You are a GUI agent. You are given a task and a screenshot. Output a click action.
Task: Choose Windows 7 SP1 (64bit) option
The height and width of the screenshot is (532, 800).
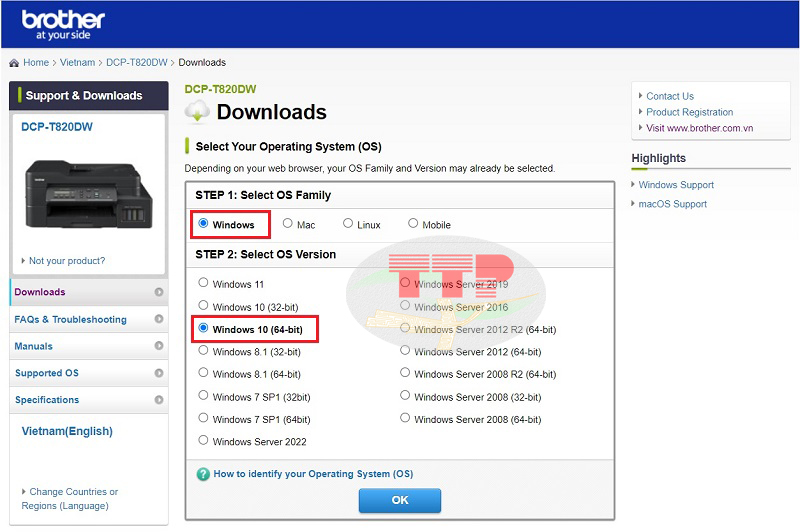pyautogui.click(x=203, y=418)
